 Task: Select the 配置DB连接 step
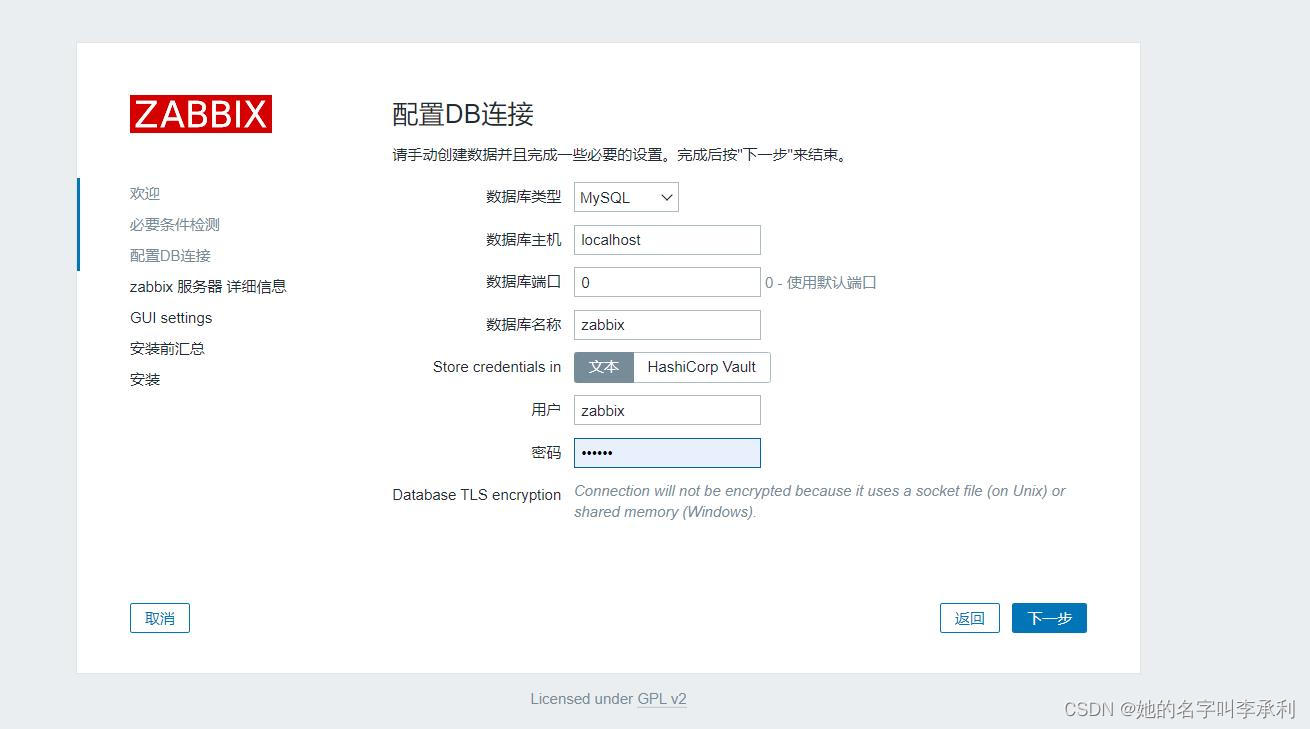(x=170, y=255)
